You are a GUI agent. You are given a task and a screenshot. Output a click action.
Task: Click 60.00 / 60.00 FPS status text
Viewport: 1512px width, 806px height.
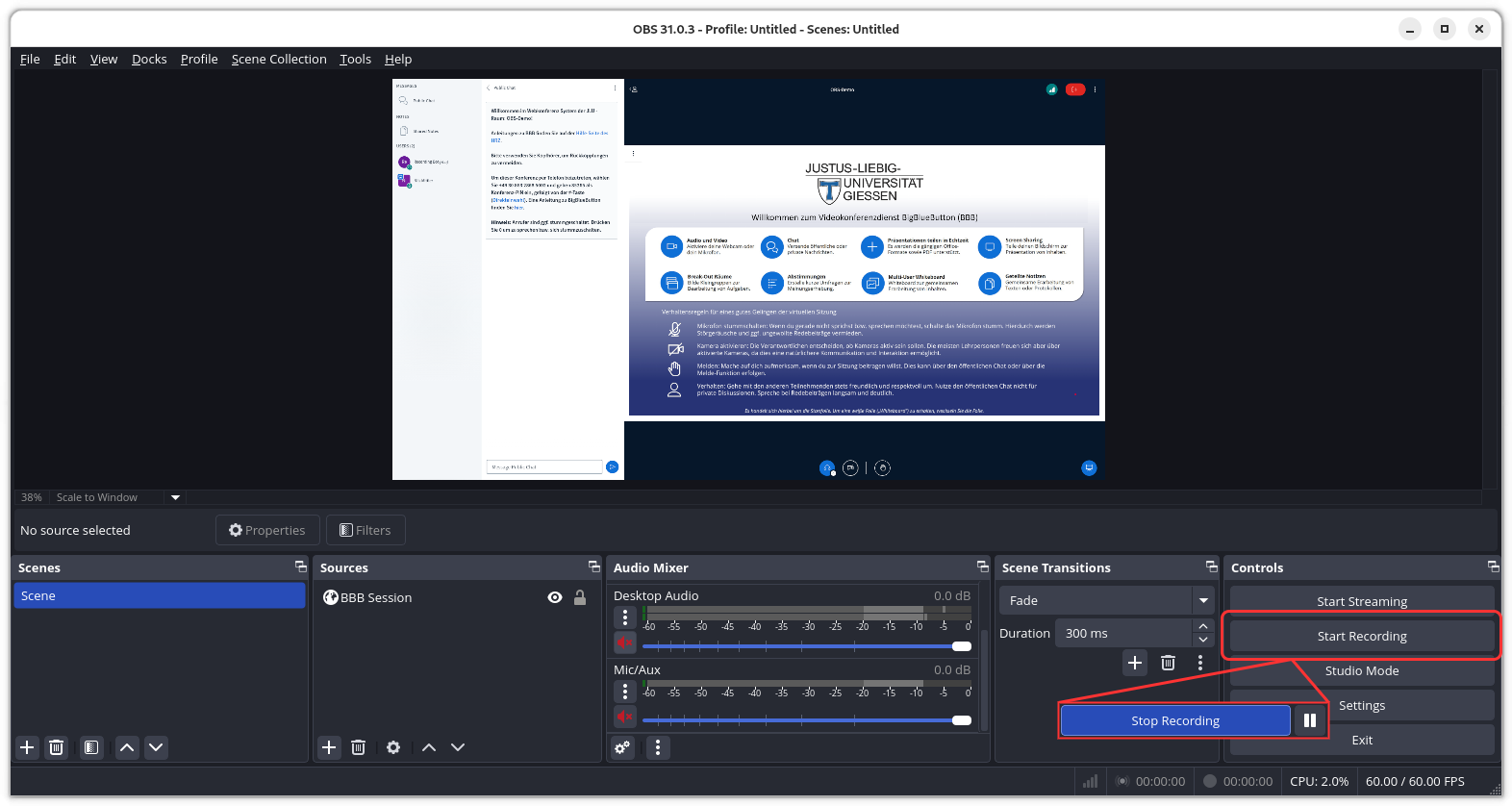pos(1415,781)
